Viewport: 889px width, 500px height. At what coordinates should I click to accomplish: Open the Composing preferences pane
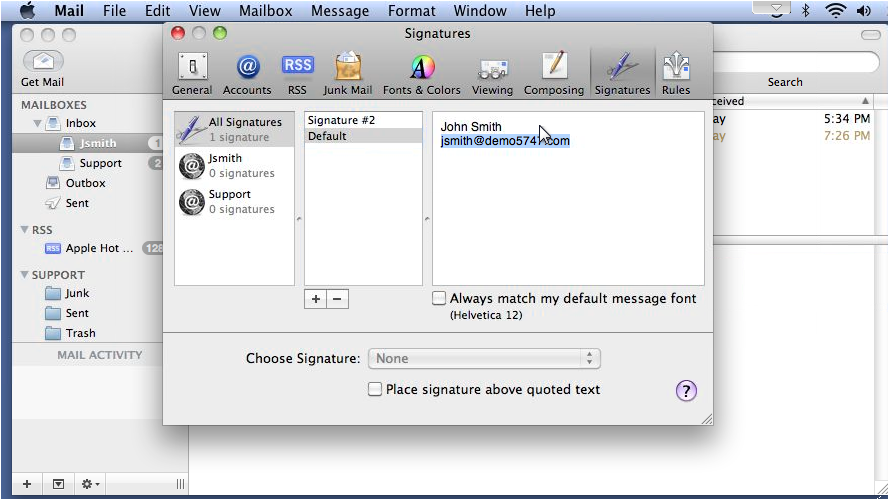[x=554, y=74]
